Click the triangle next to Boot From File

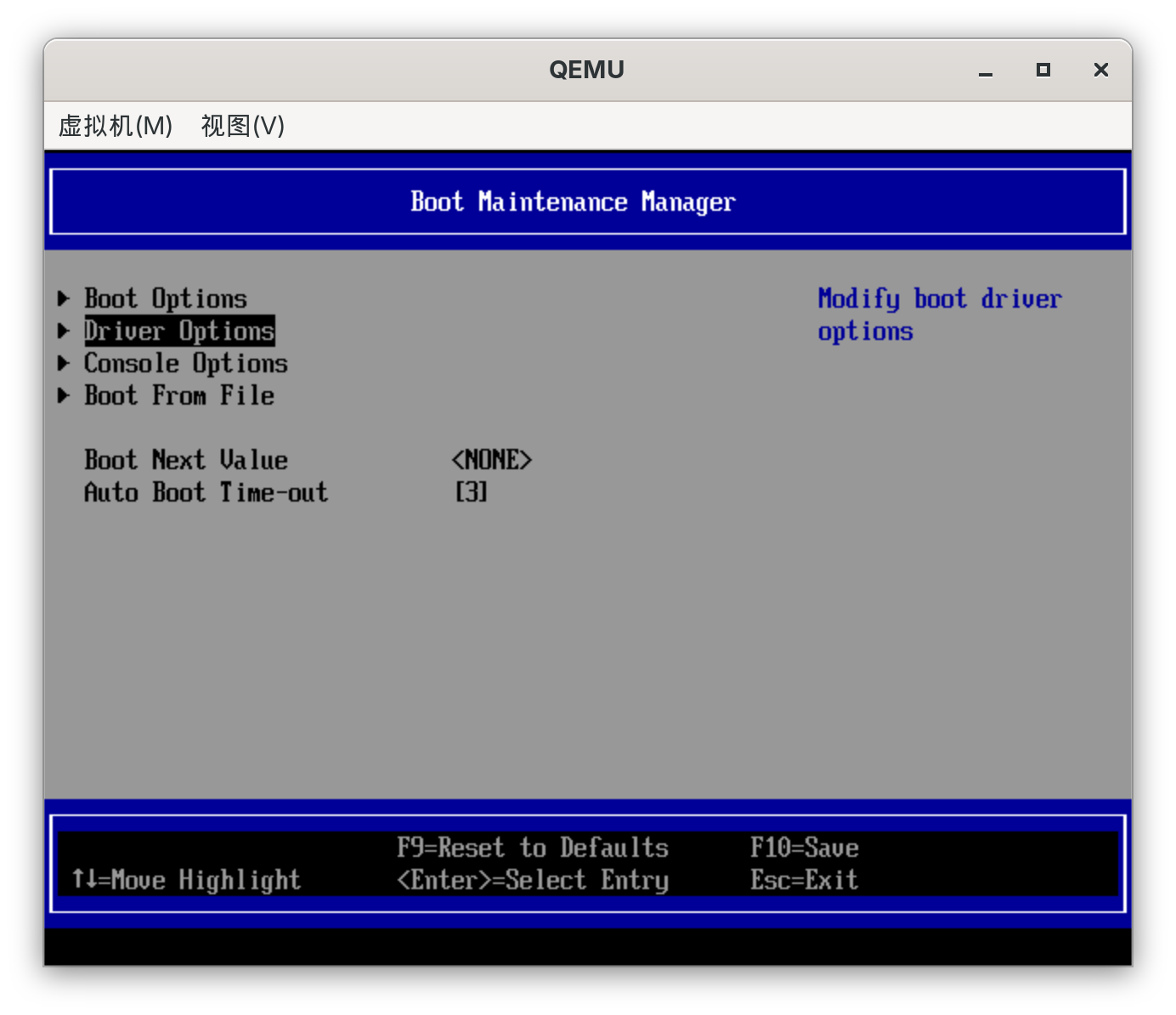pos(64,395)
